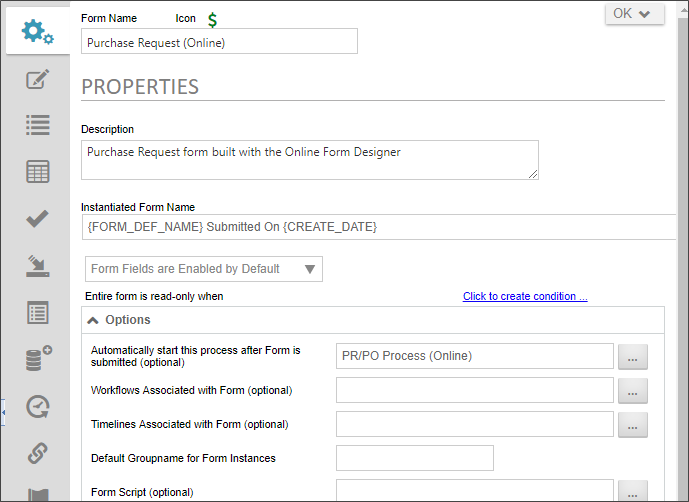
Task: Open the OK button dropdown
Action: (x=634, y=14)
